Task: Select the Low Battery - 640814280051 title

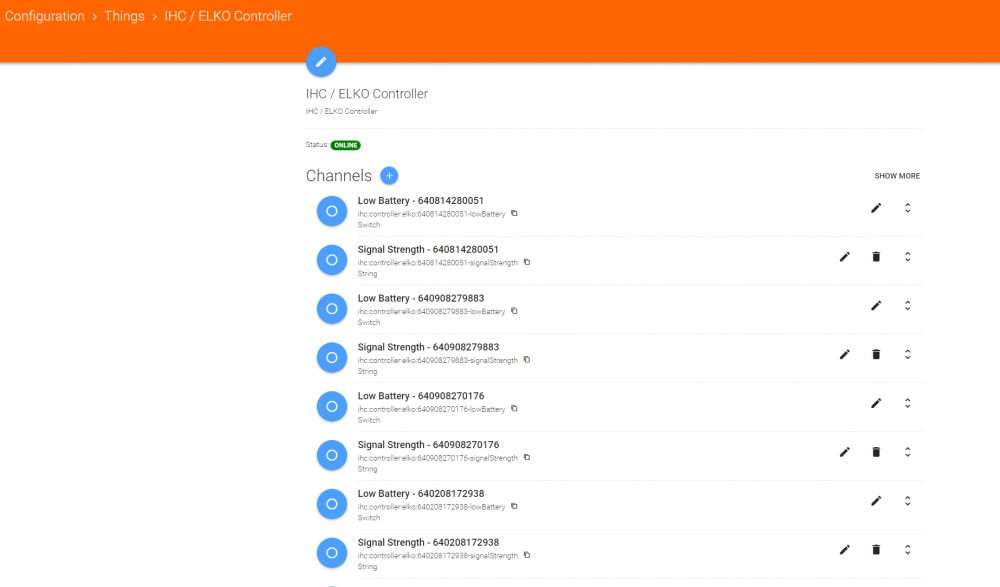Action: [420, 200]
